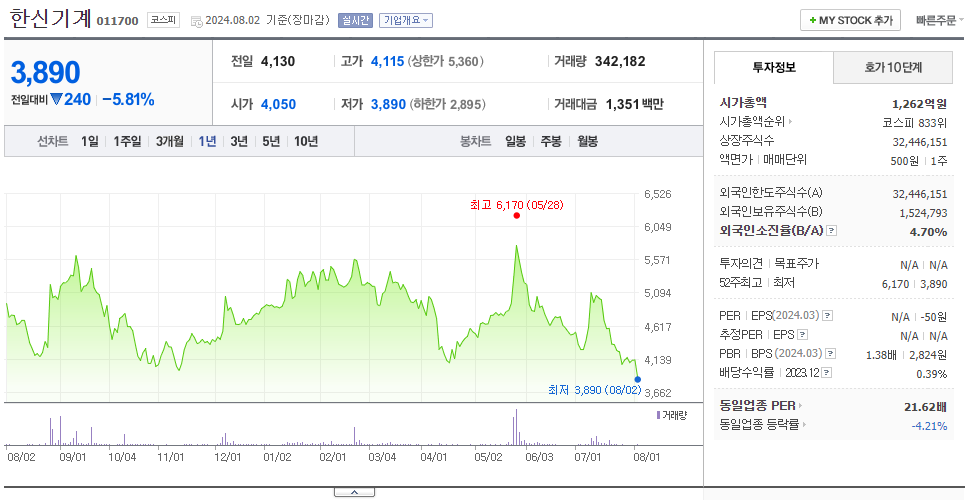Screen dimensions: 968x500
Task: Click the 52주최고 label
Action: click(741, 283)
